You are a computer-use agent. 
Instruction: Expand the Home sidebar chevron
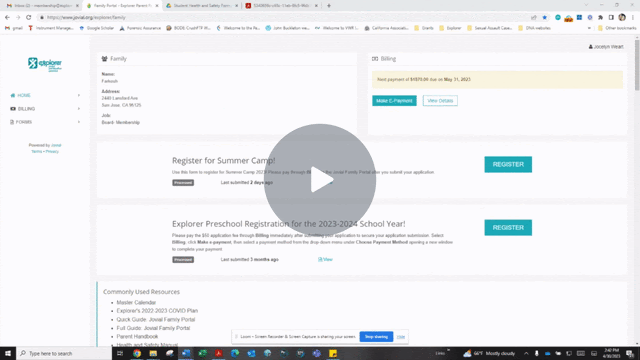pos(79,96)
